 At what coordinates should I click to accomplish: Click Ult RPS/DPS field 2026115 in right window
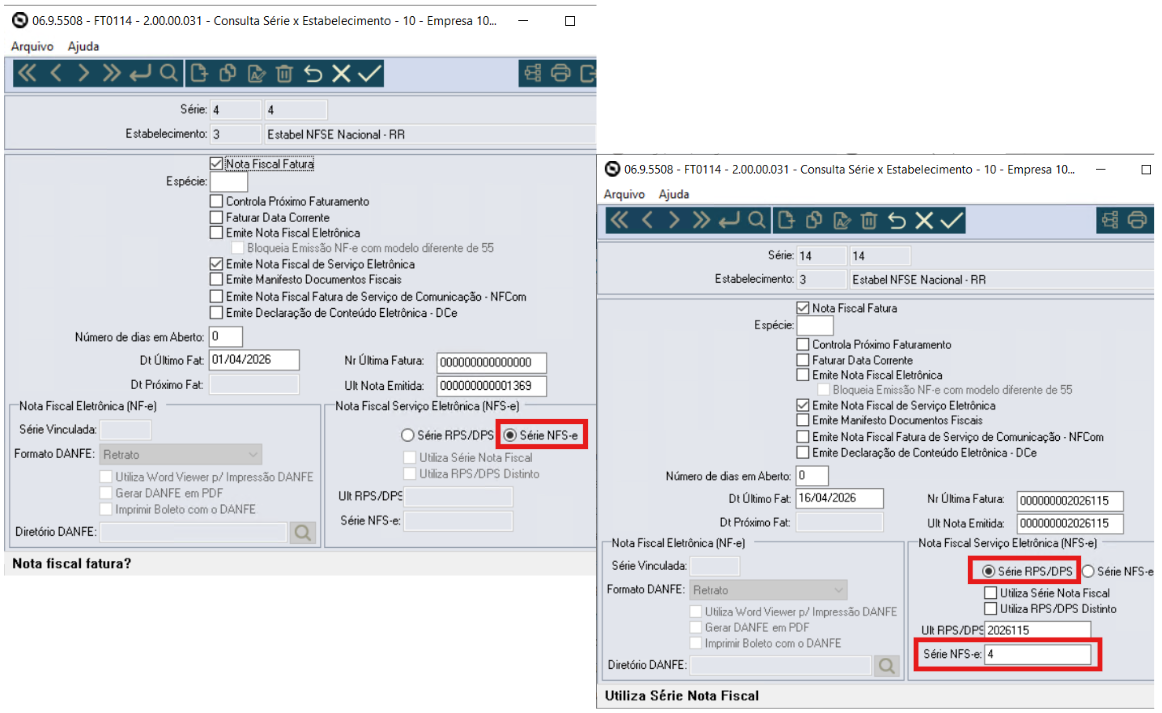[1038, 630]
